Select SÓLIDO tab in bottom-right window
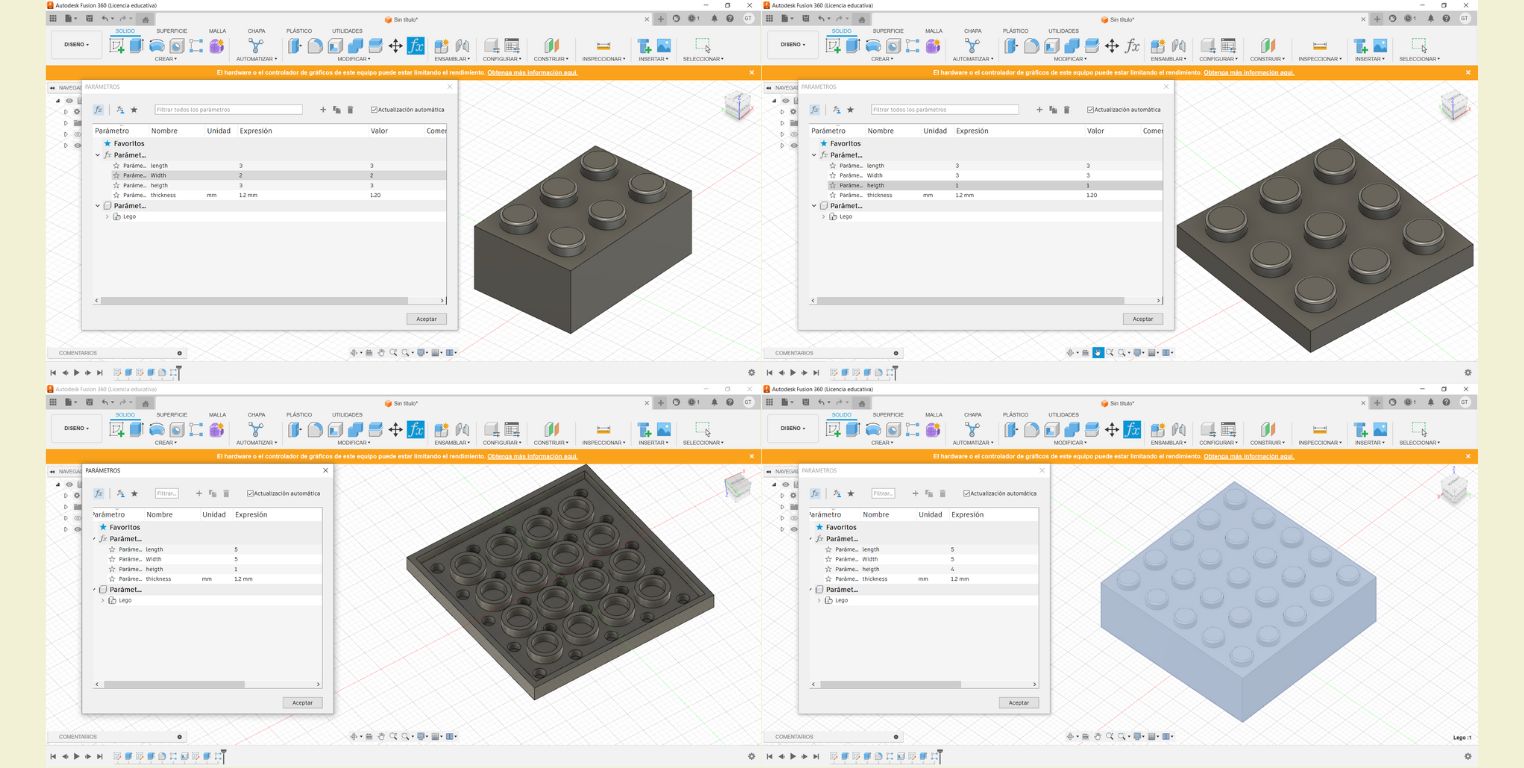Viewport: 1524px width, 768px height. [841, 415]
